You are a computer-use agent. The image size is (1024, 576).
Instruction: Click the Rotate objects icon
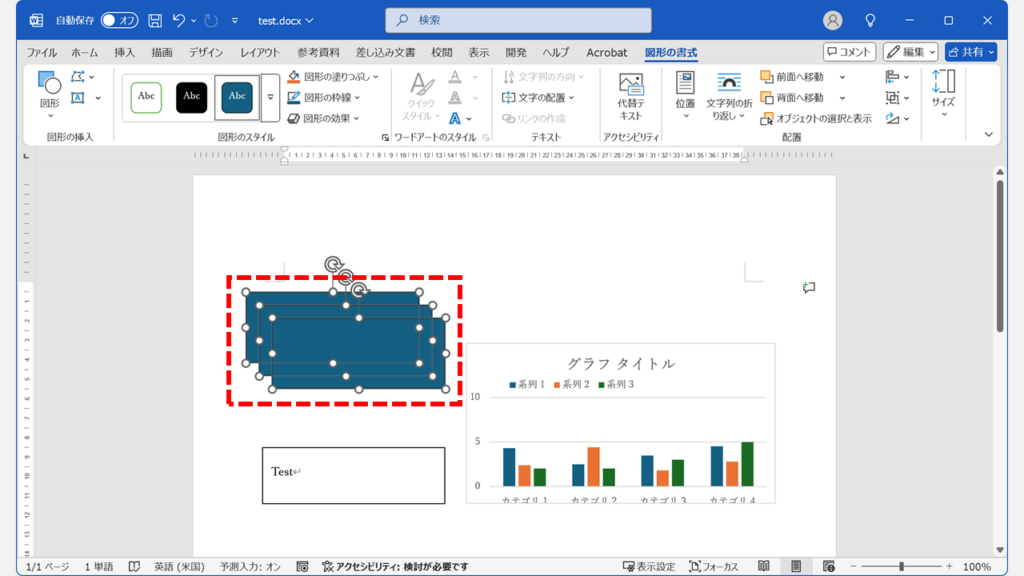pyautogui.click(x=893, y=118)
